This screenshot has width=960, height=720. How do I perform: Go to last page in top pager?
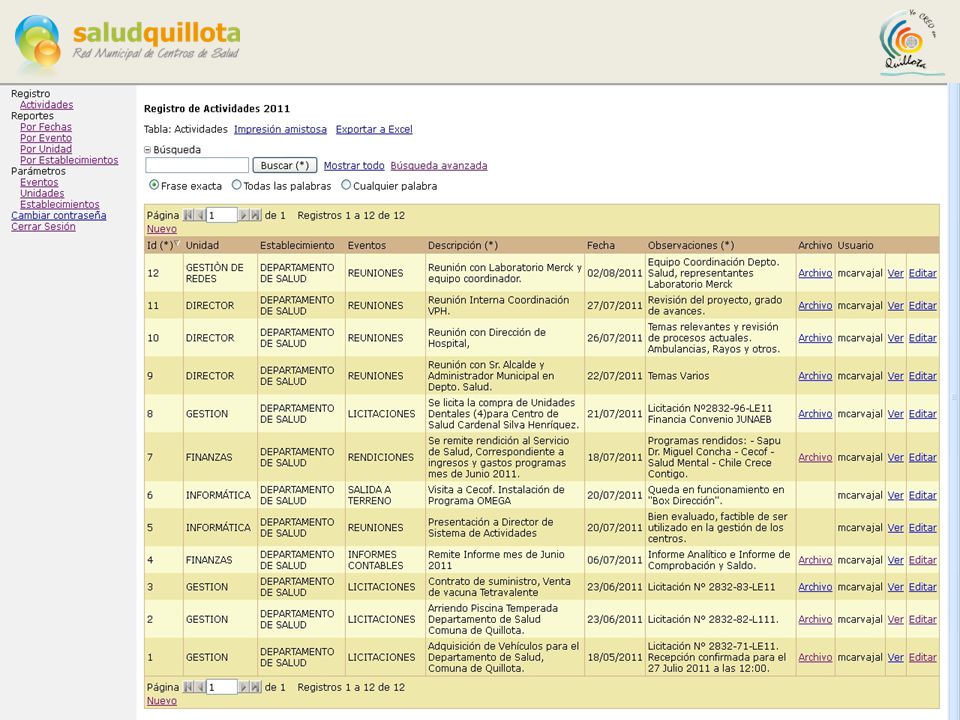click(255, 215)
